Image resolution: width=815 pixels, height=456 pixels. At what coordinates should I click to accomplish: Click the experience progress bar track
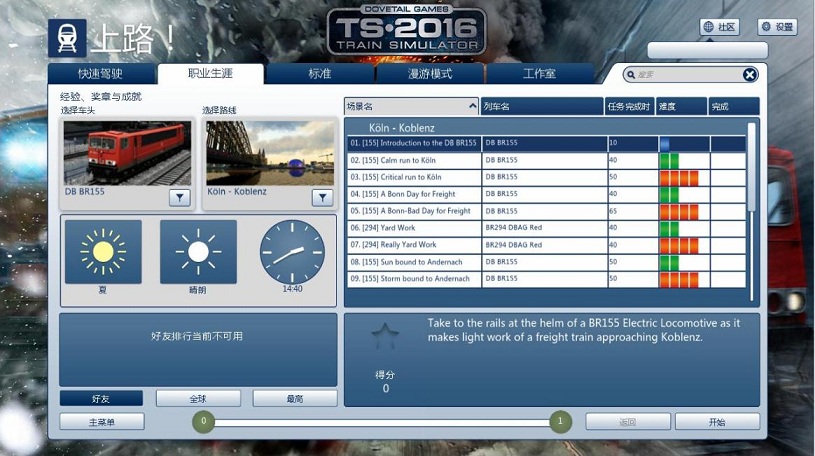tap(382, 422)
